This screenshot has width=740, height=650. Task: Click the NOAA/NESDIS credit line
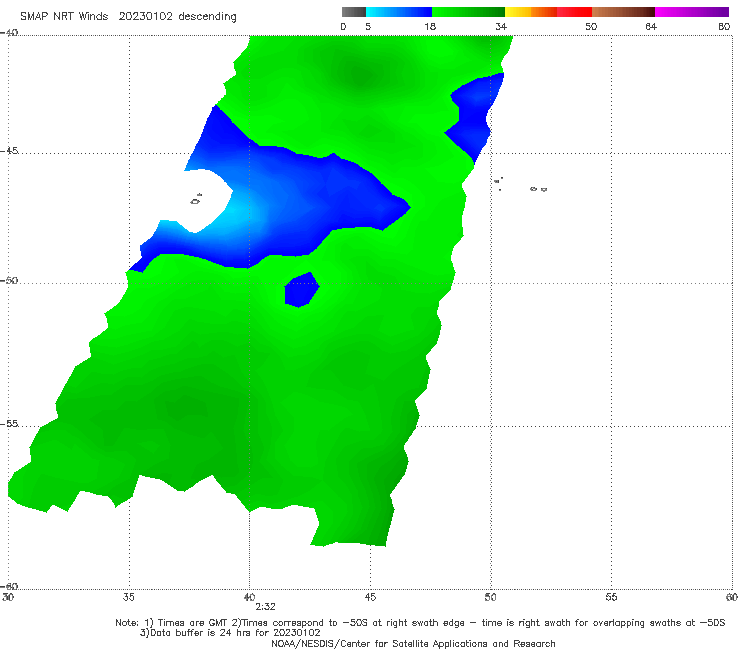click(x=413, y=644)
